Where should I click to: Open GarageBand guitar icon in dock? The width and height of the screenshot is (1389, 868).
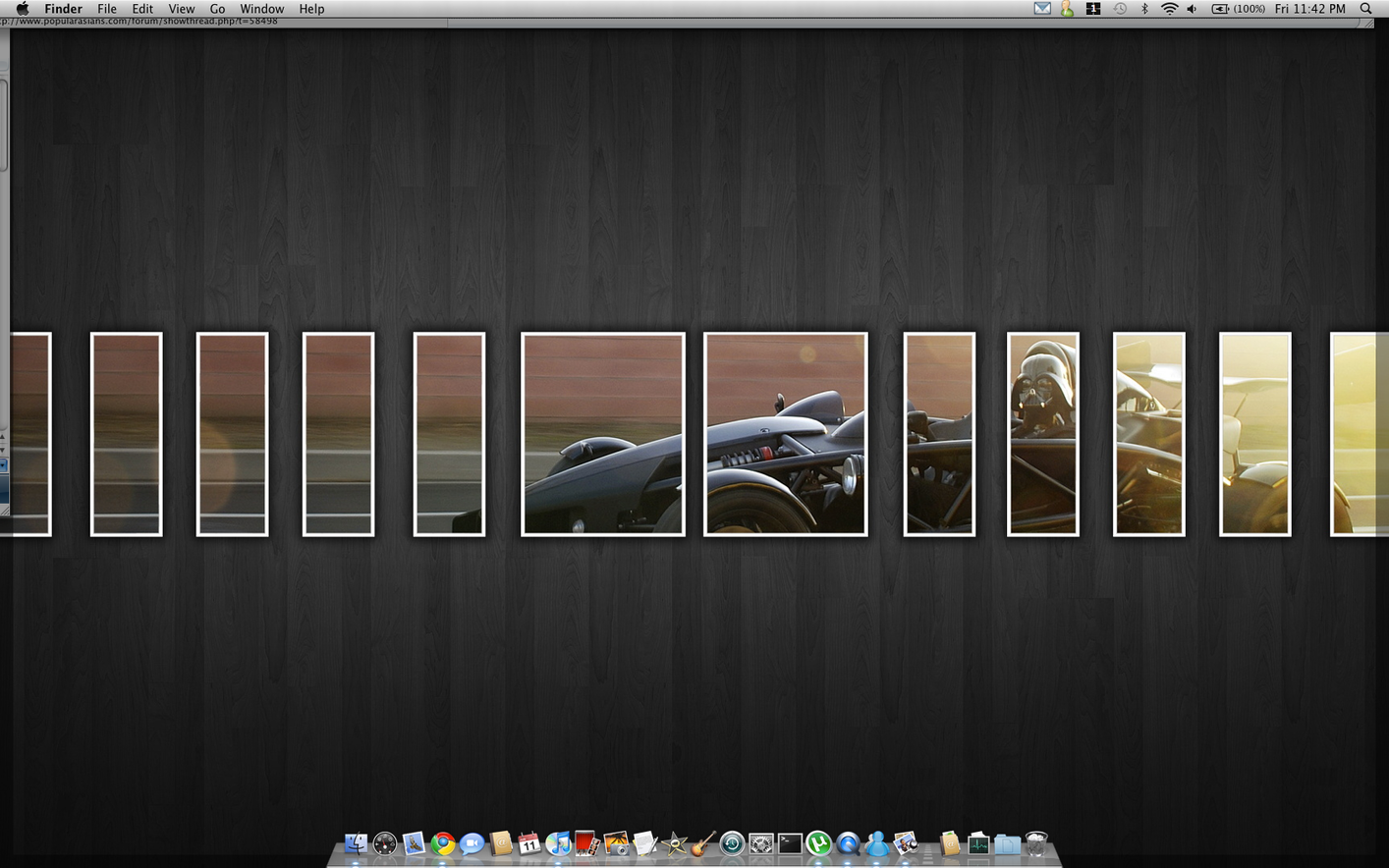703,842
